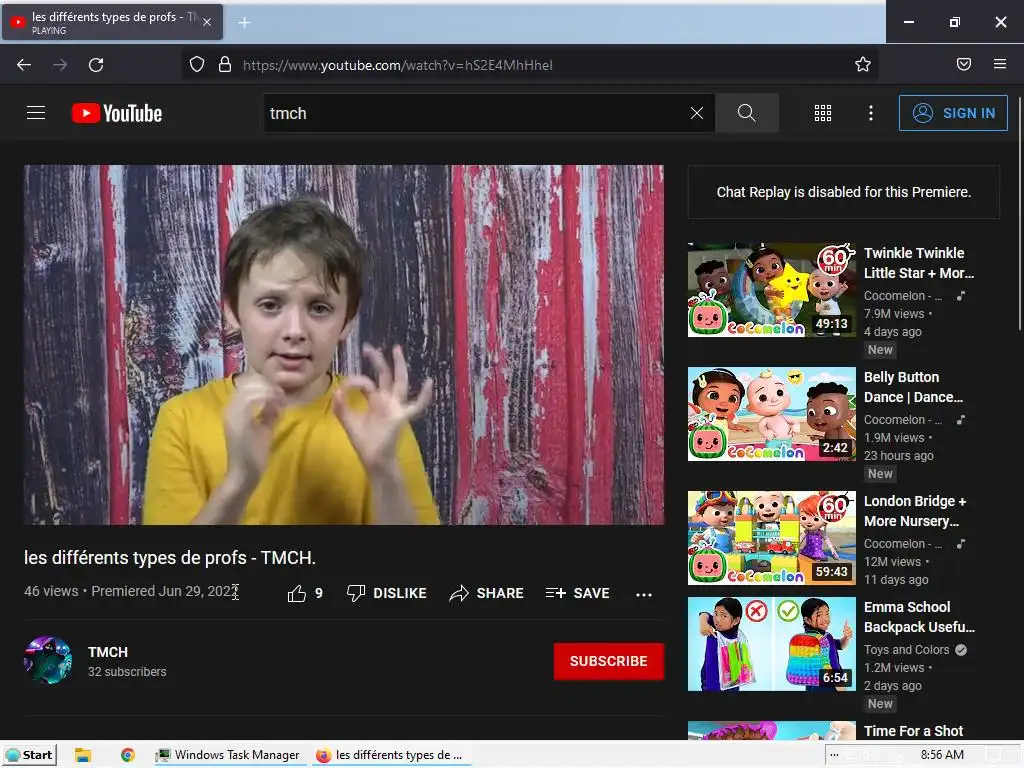Click 'Chat Replay is disabled' message
This screenshot has height=768, width=1024.
(x=844, y=192)
